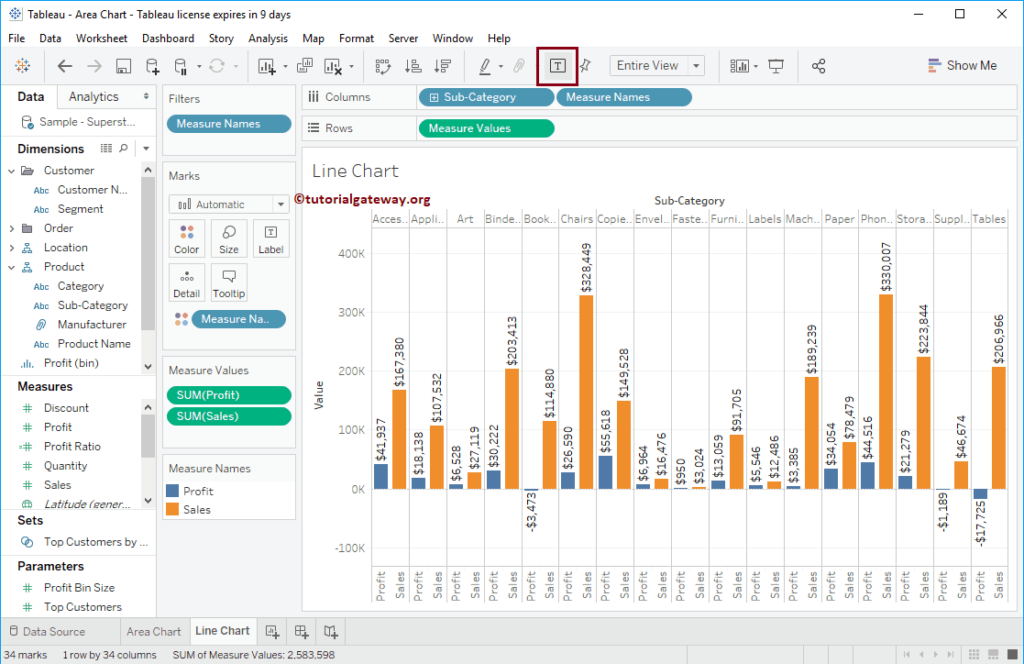Image resolution: width=1024 pixels, height=664 pixels.
Task: Select Top Customers by Profit set
Action: 95,542
